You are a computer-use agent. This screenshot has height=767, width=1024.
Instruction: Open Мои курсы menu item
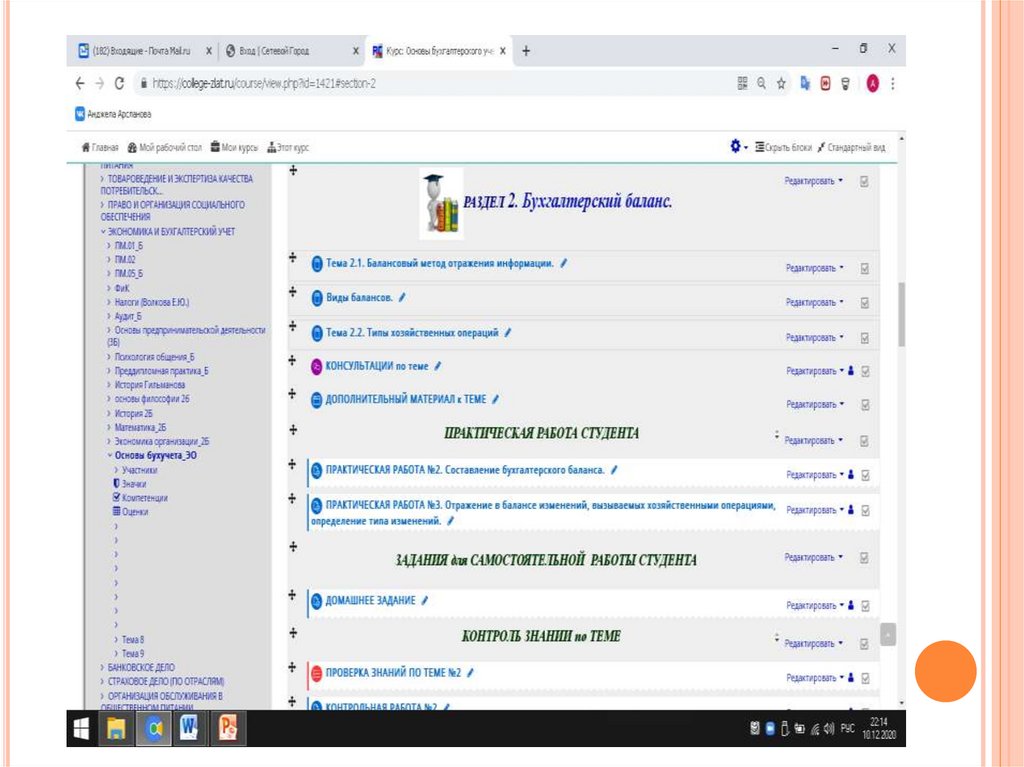(x=234, y=148)
